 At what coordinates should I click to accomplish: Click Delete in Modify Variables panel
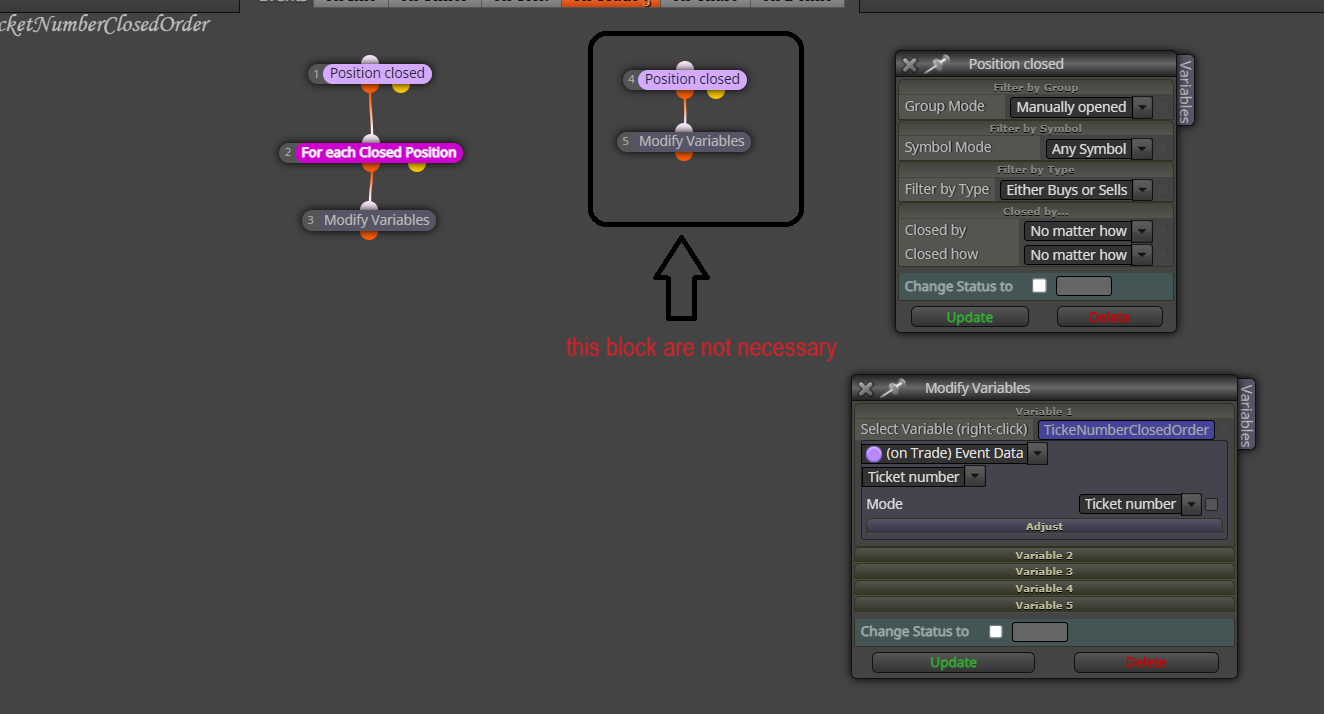point(1146,662)
